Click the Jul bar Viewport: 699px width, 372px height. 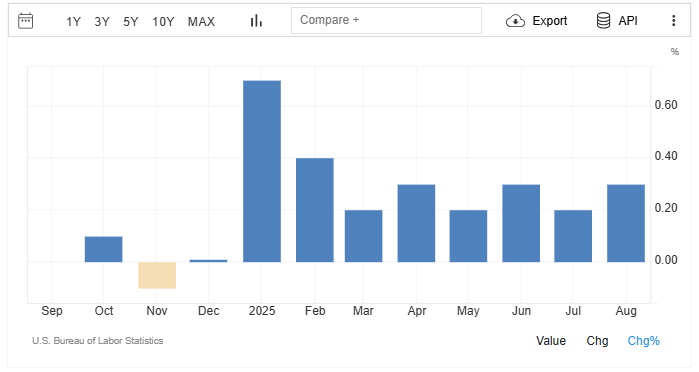573,236
